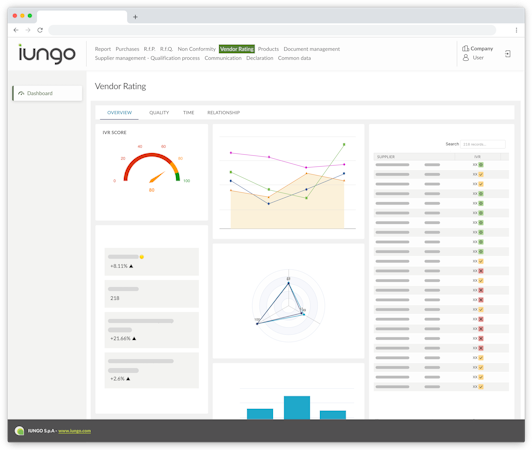The height and width of the screenshot is (450, 532).
Task: Click the logout icon beside Company
Action: click(x=508, y=54)
